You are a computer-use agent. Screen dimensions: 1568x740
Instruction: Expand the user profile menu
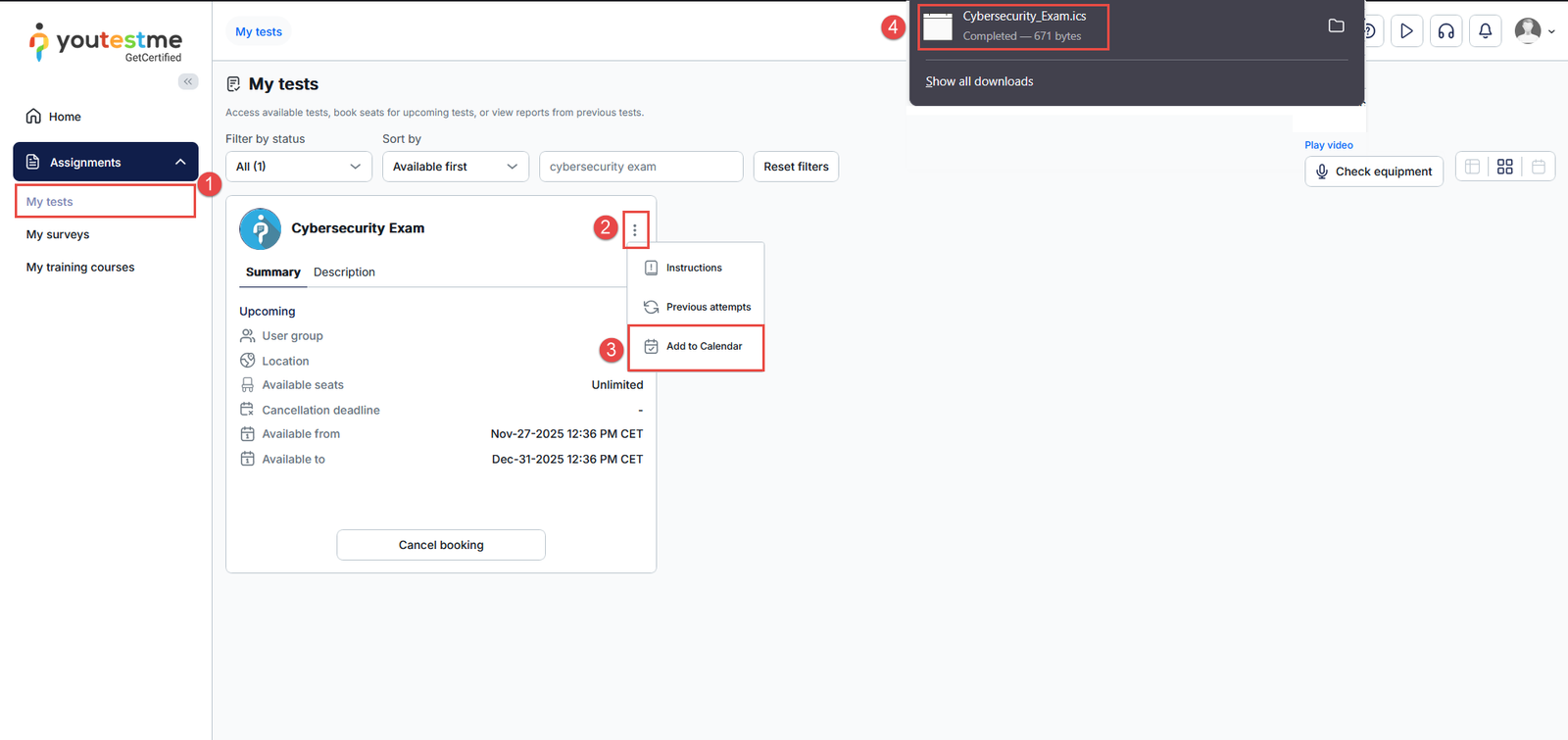tap(1534, 31)
